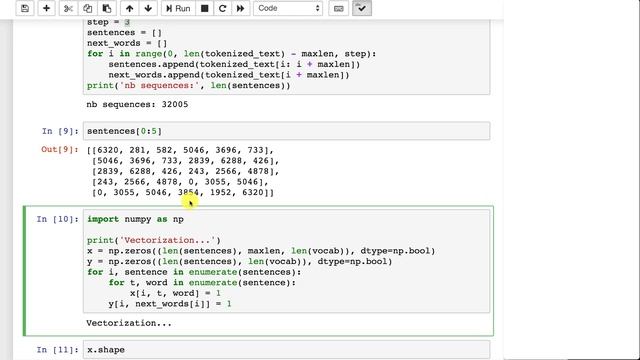The height and width of the screenshot is (360, 640).
Task: Click the 'Vectorization...' output text
Action: pos(129,323)
